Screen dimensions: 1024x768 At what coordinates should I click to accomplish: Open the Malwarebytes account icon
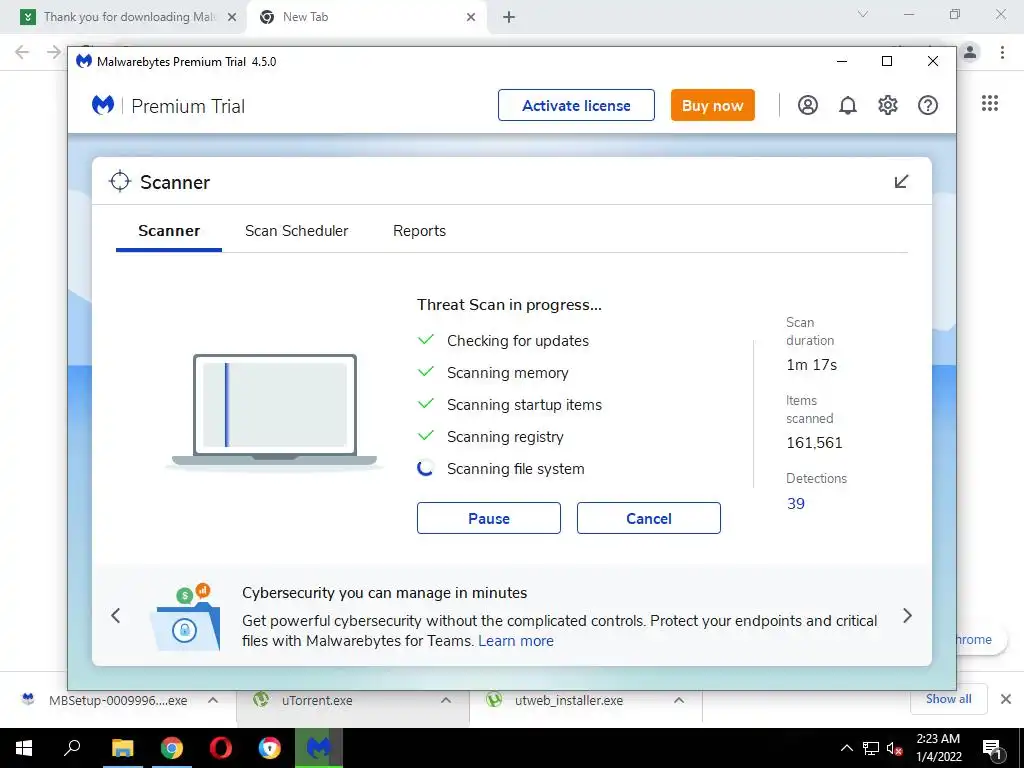(807, 105)
